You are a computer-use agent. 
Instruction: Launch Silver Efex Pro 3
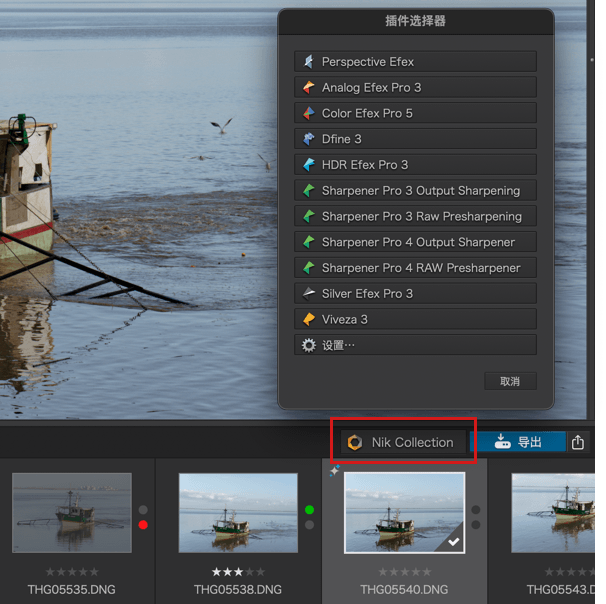415,294
